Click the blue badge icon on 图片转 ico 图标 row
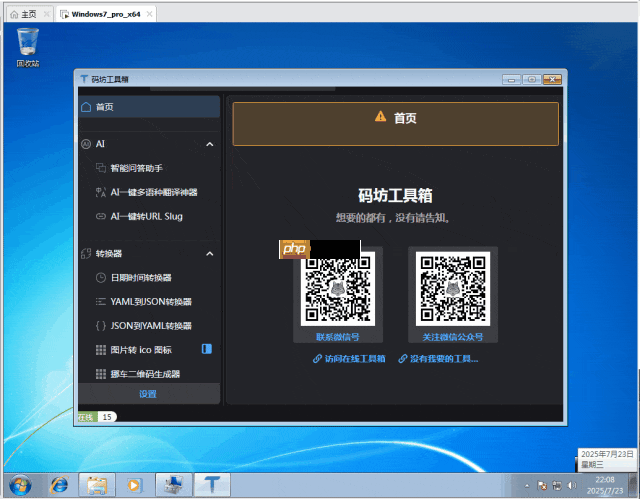This screenshot has height=499, width=640. pyautogui.click(x=207, y=349)
